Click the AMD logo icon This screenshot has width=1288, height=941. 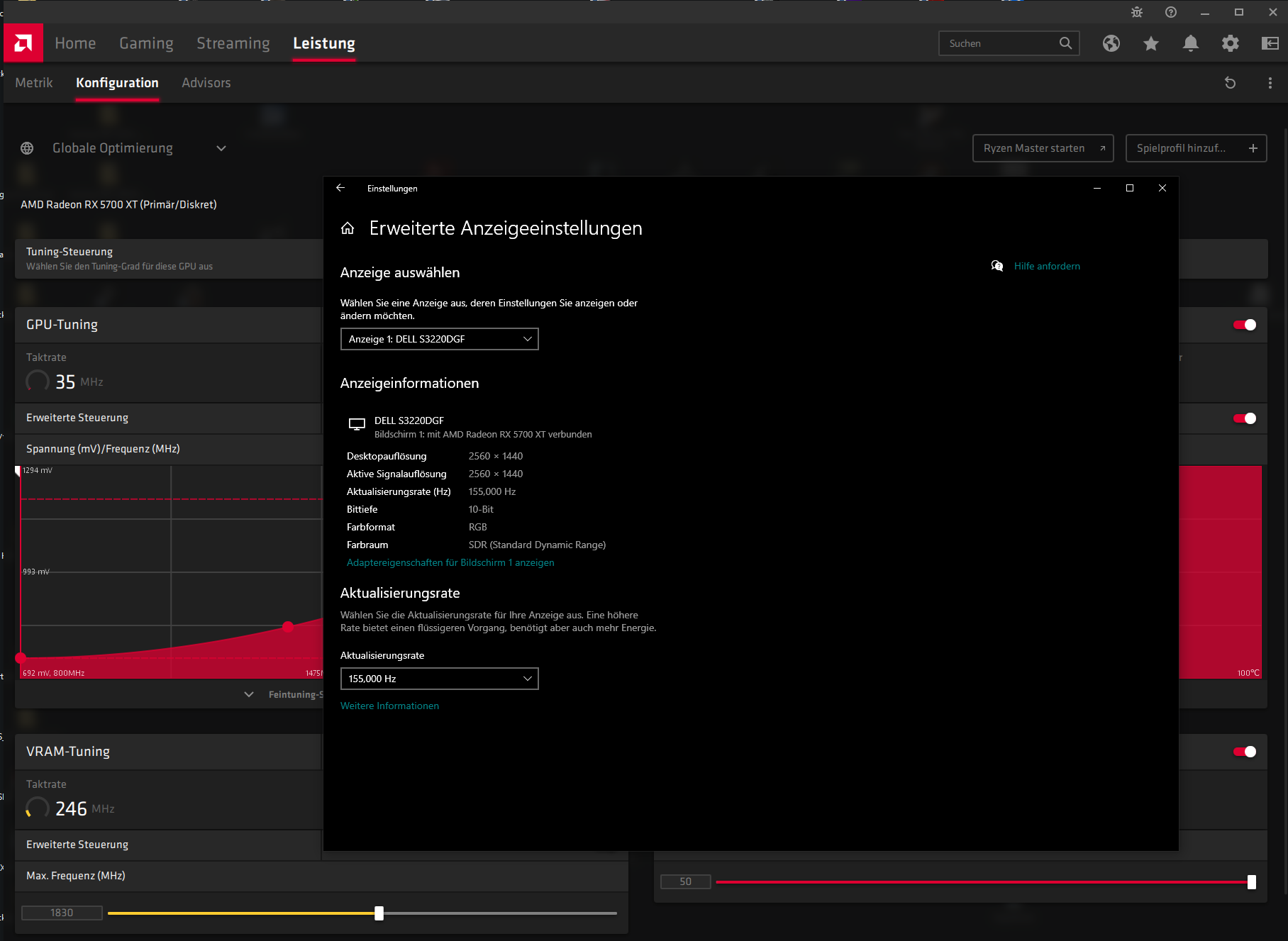[x=23, y=43]
